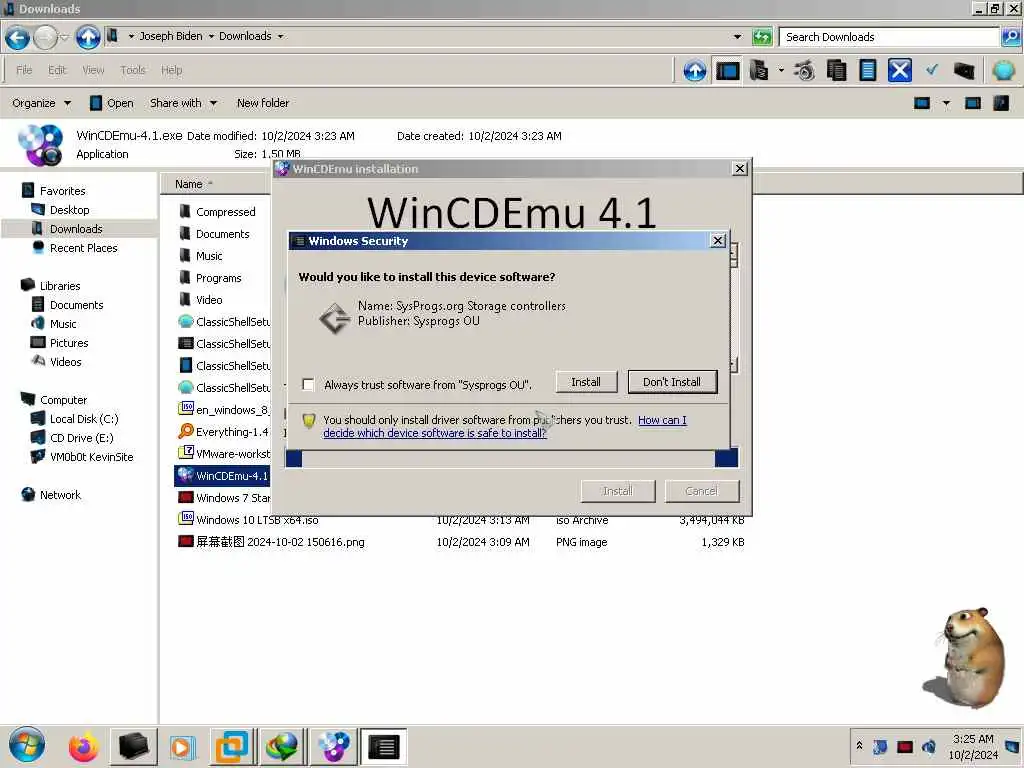
Task: Click the blue lined document toolbar icon
Action: point(867,71)
